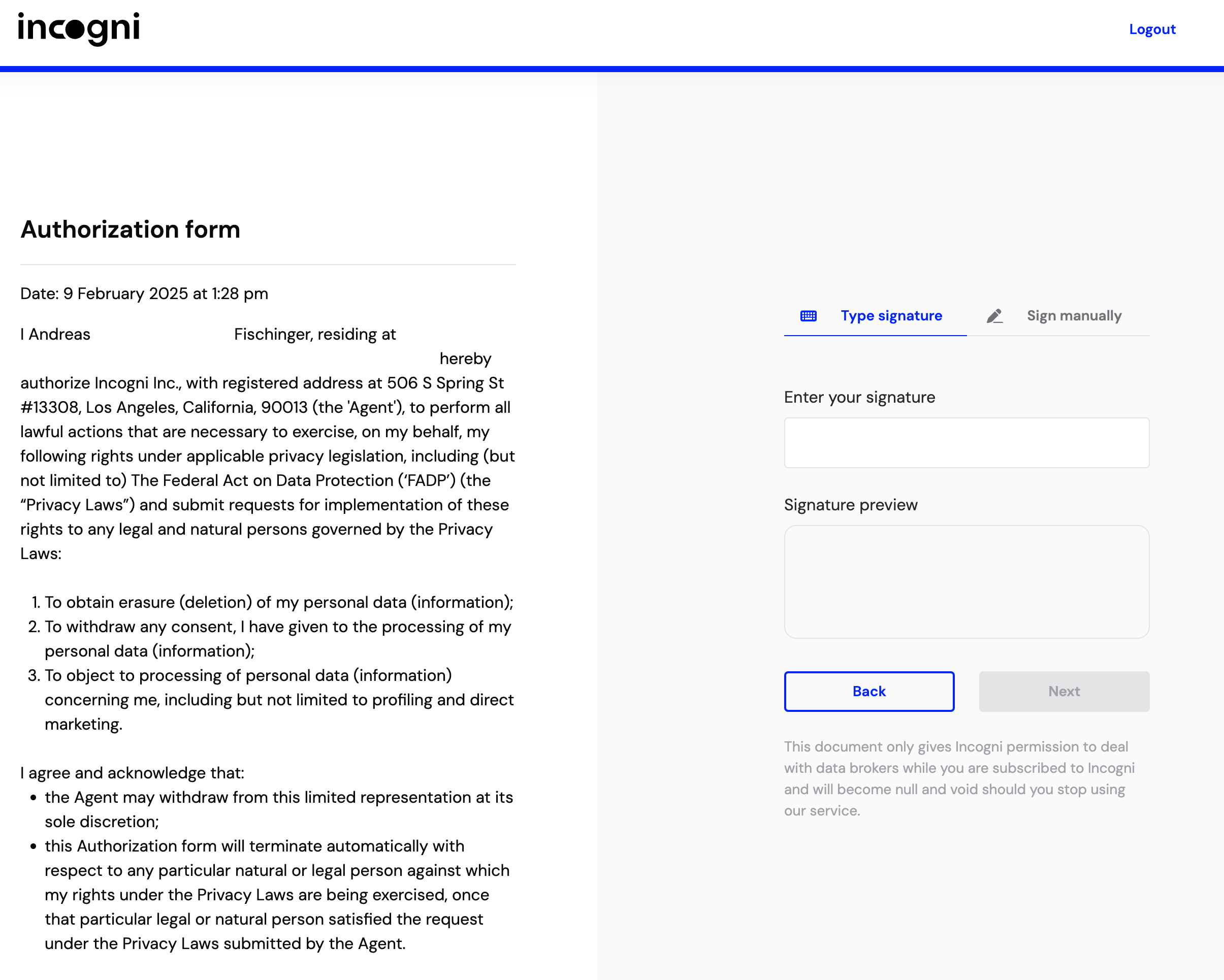
Task: Click inside the Signature preview box
Action: click(967, 581)
